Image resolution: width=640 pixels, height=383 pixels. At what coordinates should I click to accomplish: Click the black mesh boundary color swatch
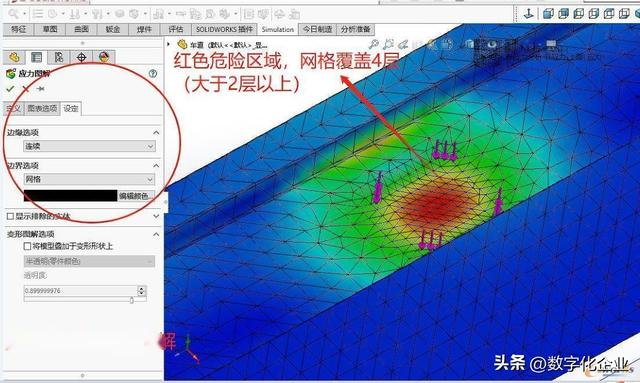pos(70,196)
